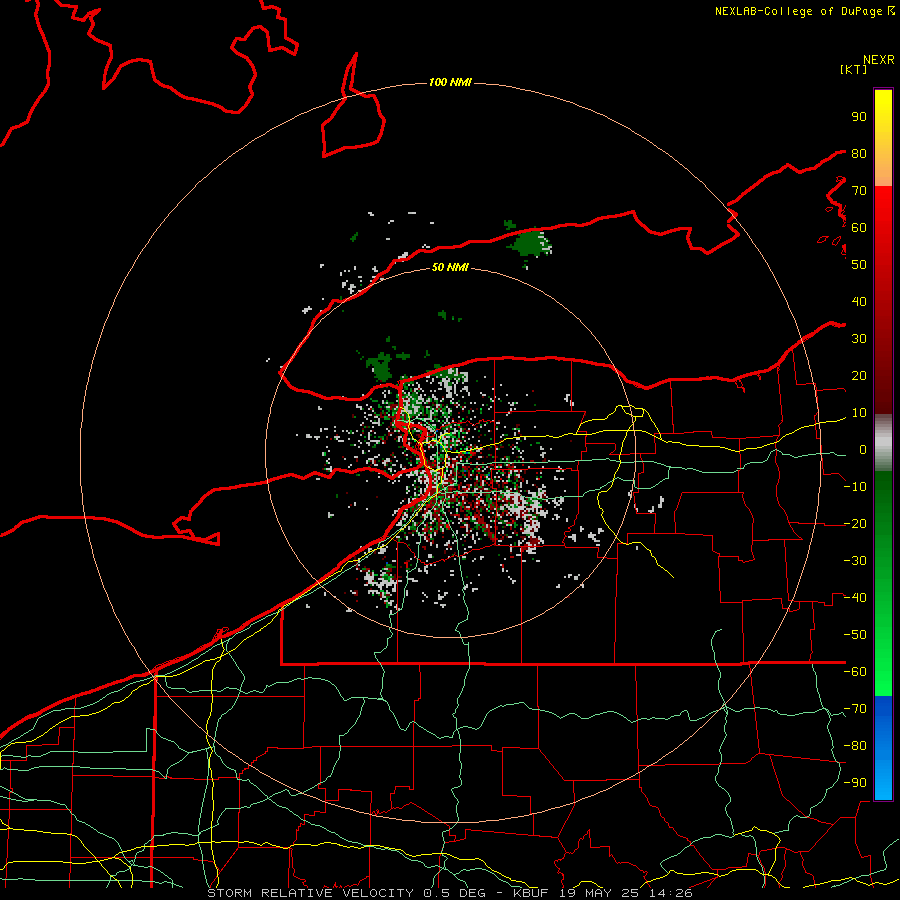Image resolution: width=900 pixels, height=900 pixels.
Task: Click the -80 knot scale label
Action: click(x=855, y=746)
